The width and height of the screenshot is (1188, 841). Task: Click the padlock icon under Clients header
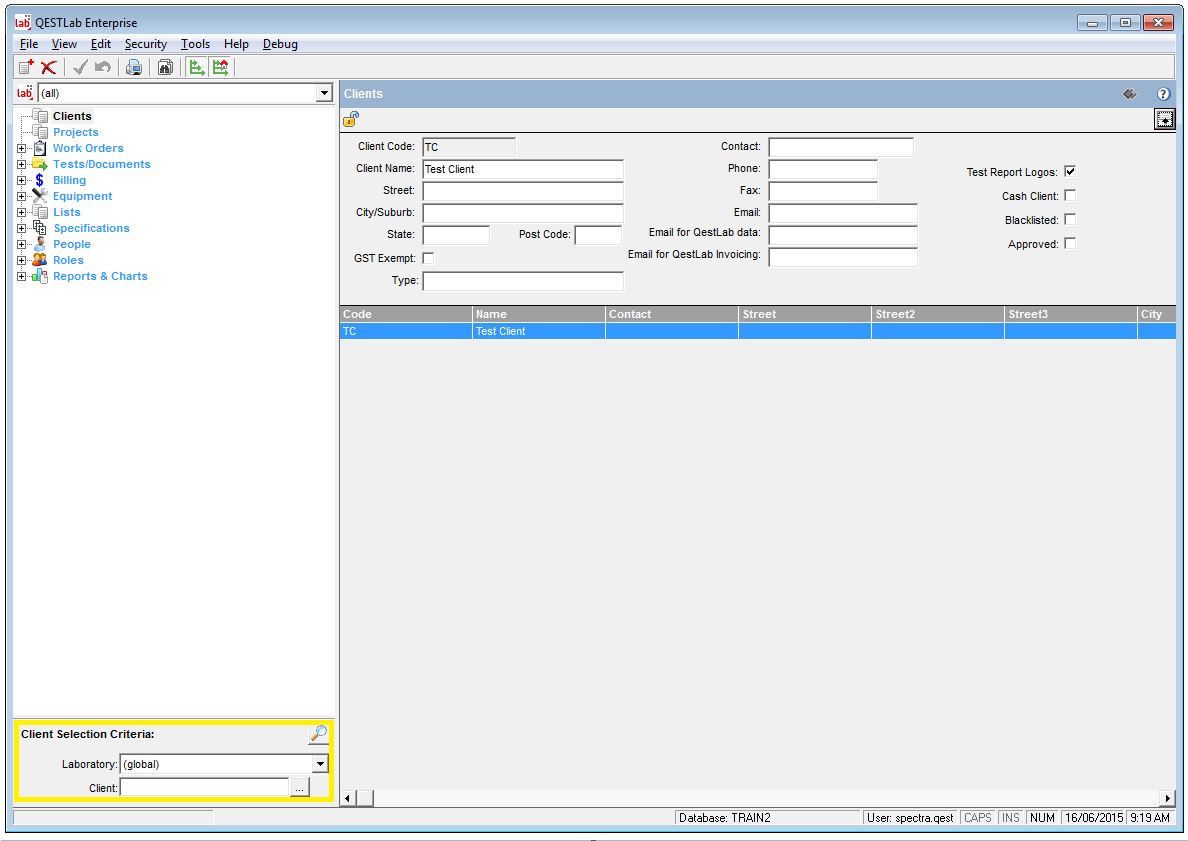pos(351,119)
